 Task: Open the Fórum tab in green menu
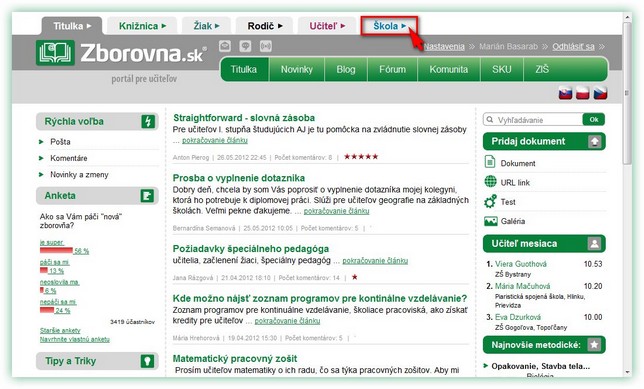click(x=392, y=69)
